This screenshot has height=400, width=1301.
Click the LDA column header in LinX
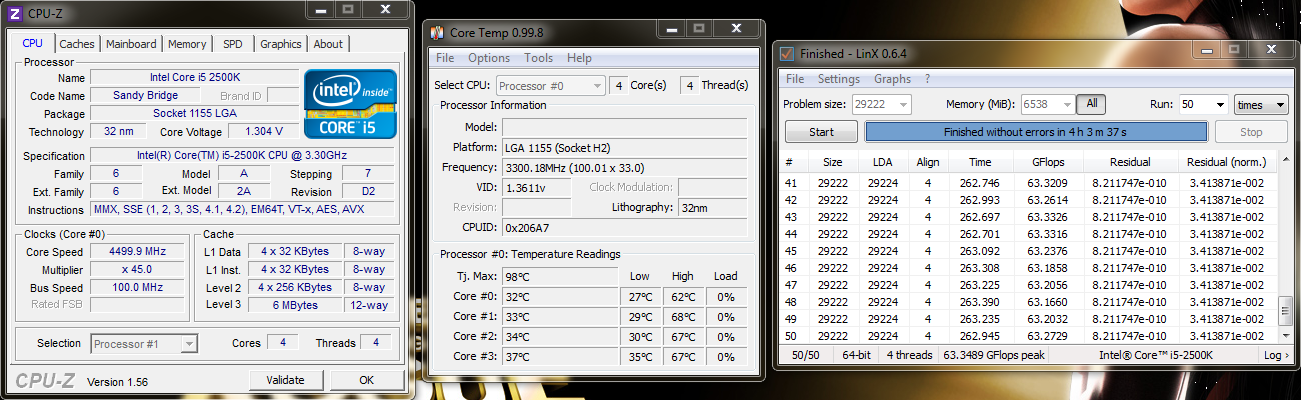click(x=882, y=162)
